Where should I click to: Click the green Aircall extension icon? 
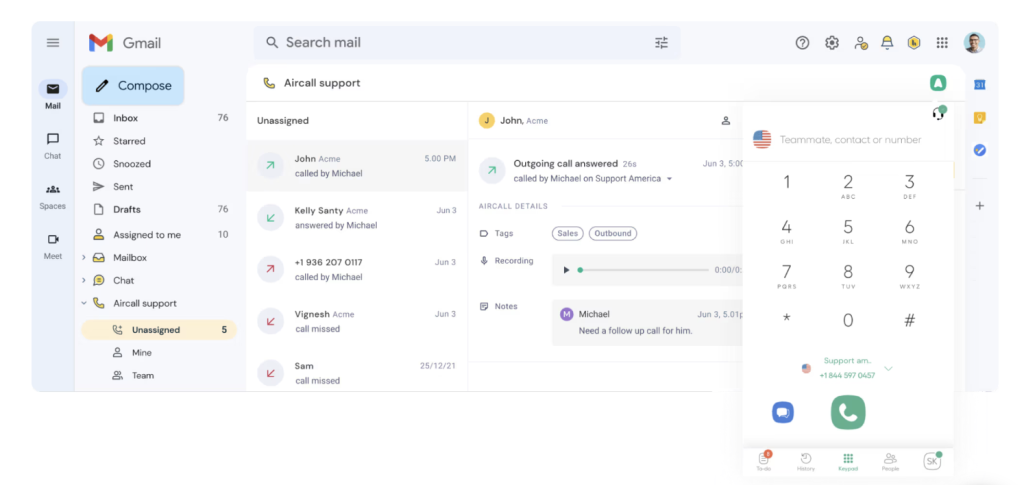click(938, 83)
